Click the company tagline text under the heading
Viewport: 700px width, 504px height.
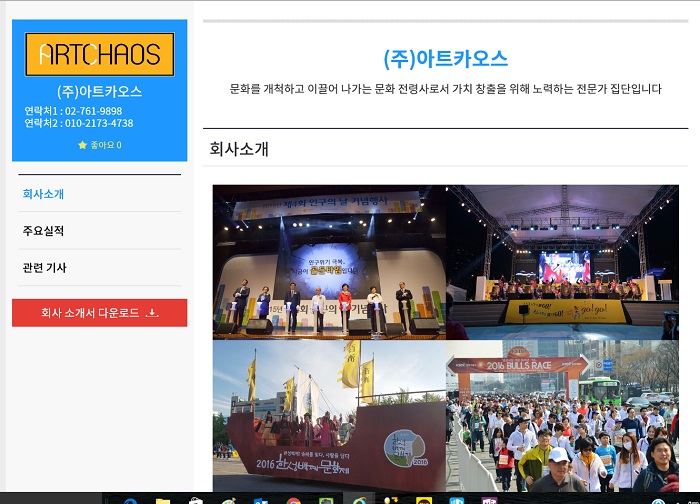coord(445,89)
